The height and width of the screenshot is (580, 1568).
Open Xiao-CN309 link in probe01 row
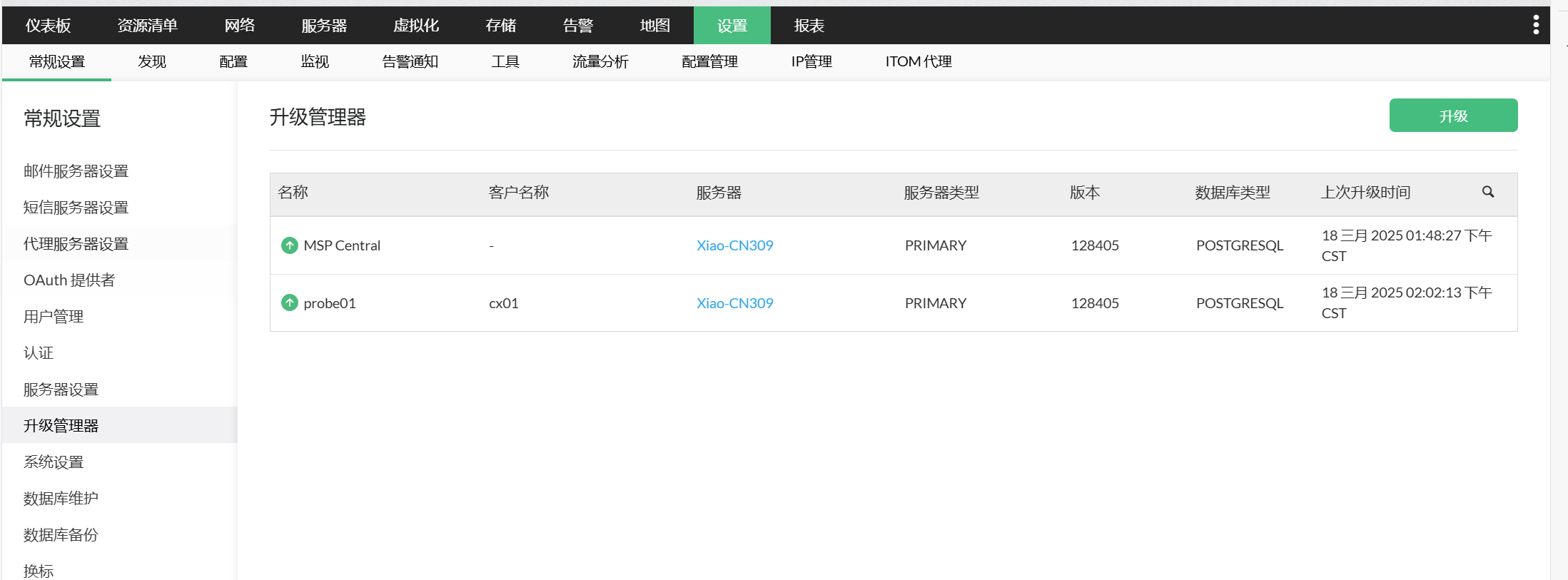click(x=734, y=303)
